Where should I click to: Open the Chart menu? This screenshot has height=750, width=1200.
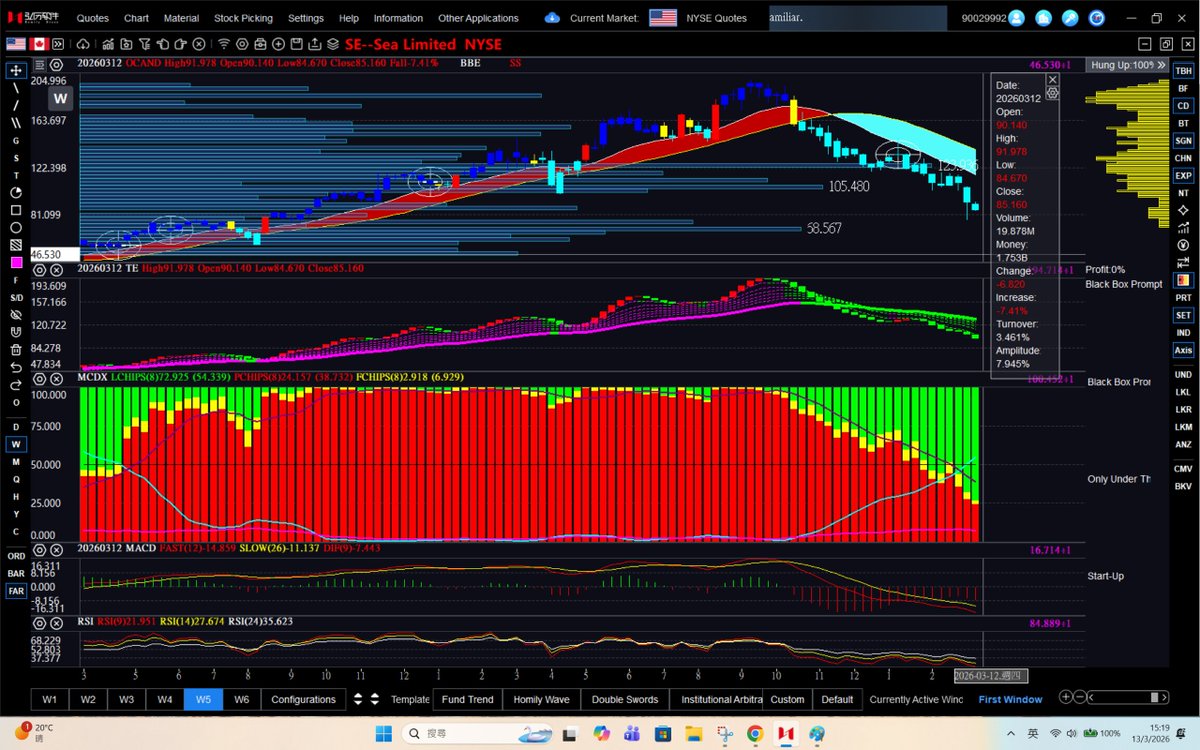pyautogui.click(x=136, y=18)
